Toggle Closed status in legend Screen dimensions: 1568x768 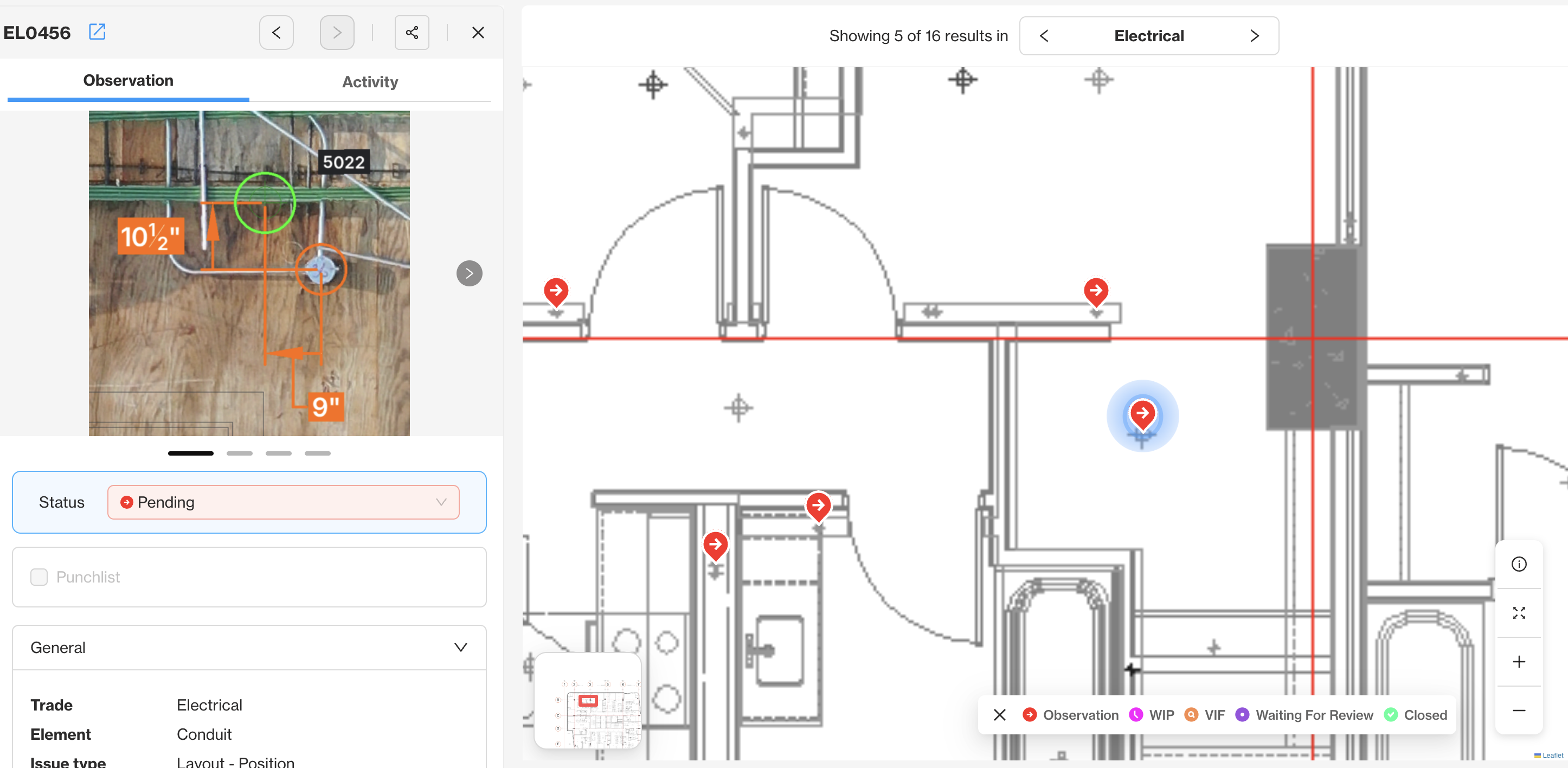click(1416, 714)
